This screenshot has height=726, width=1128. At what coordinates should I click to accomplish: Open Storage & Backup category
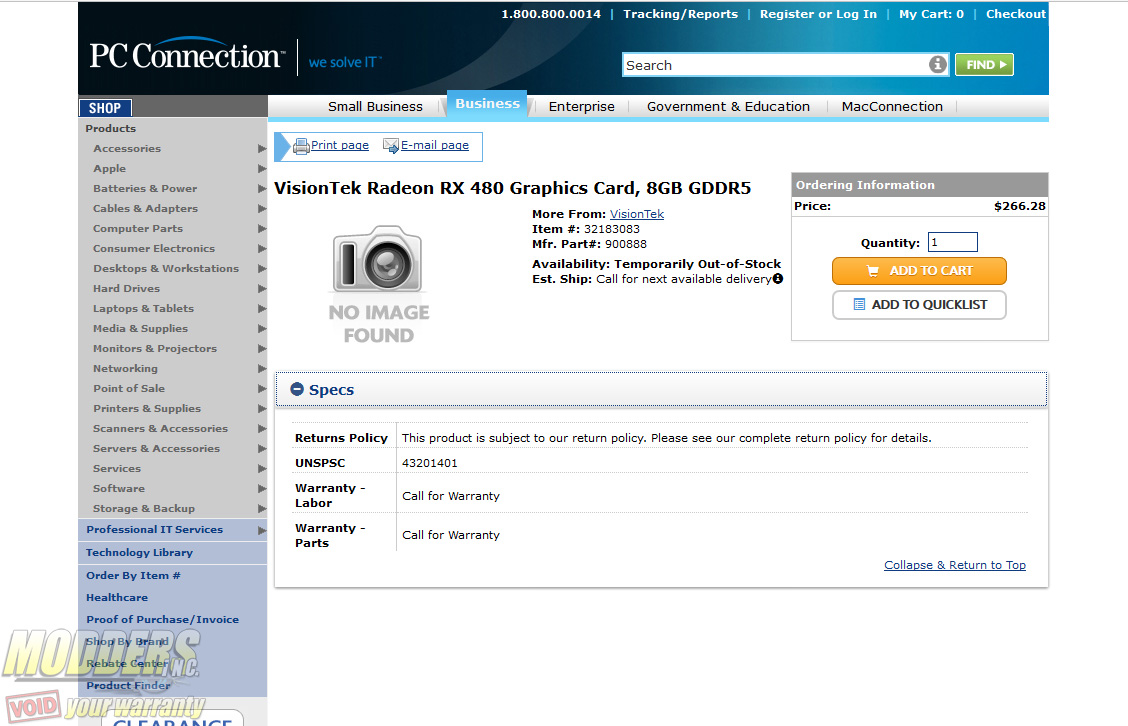tap(144, 509)
